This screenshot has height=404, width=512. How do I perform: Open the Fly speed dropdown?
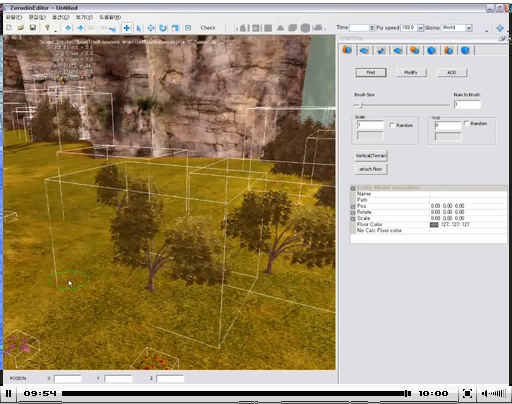pyautogui.click(x=420, y=28)
